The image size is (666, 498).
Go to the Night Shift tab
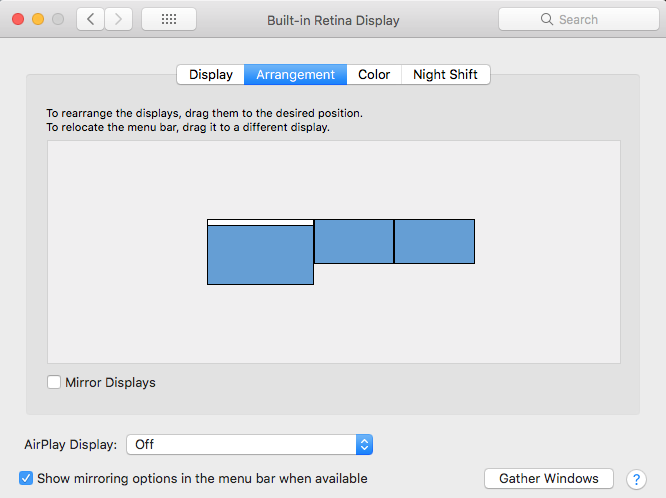[445, 74]
